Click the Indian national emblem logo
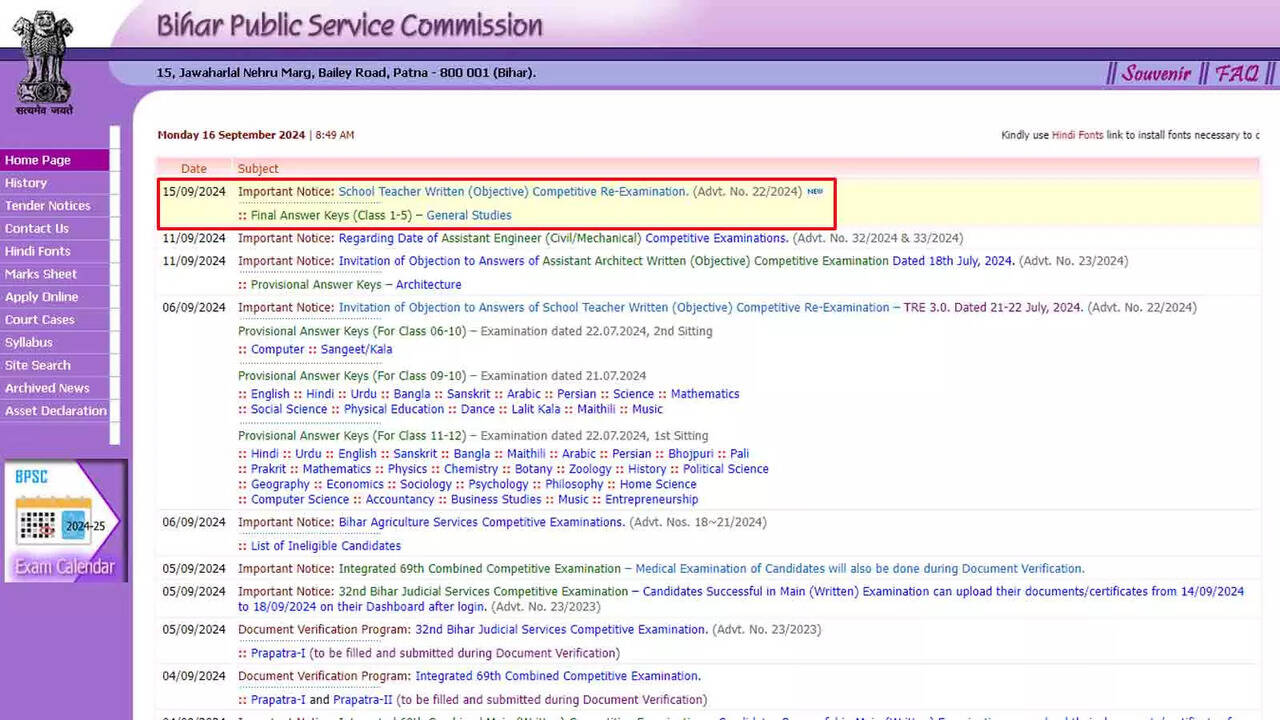The height and width of the screenshot is (720, 1280). (44, 60)
